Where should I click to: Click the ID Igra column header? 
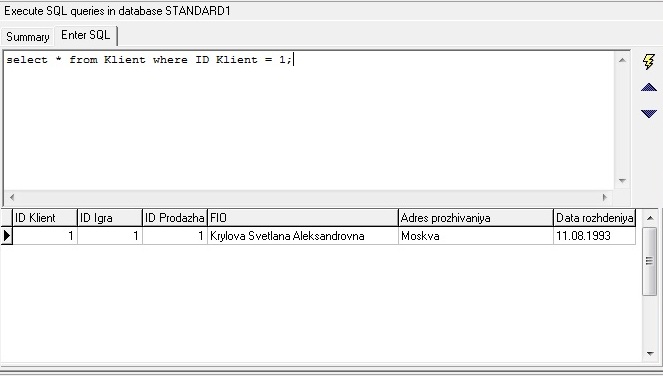coord(110,218)
